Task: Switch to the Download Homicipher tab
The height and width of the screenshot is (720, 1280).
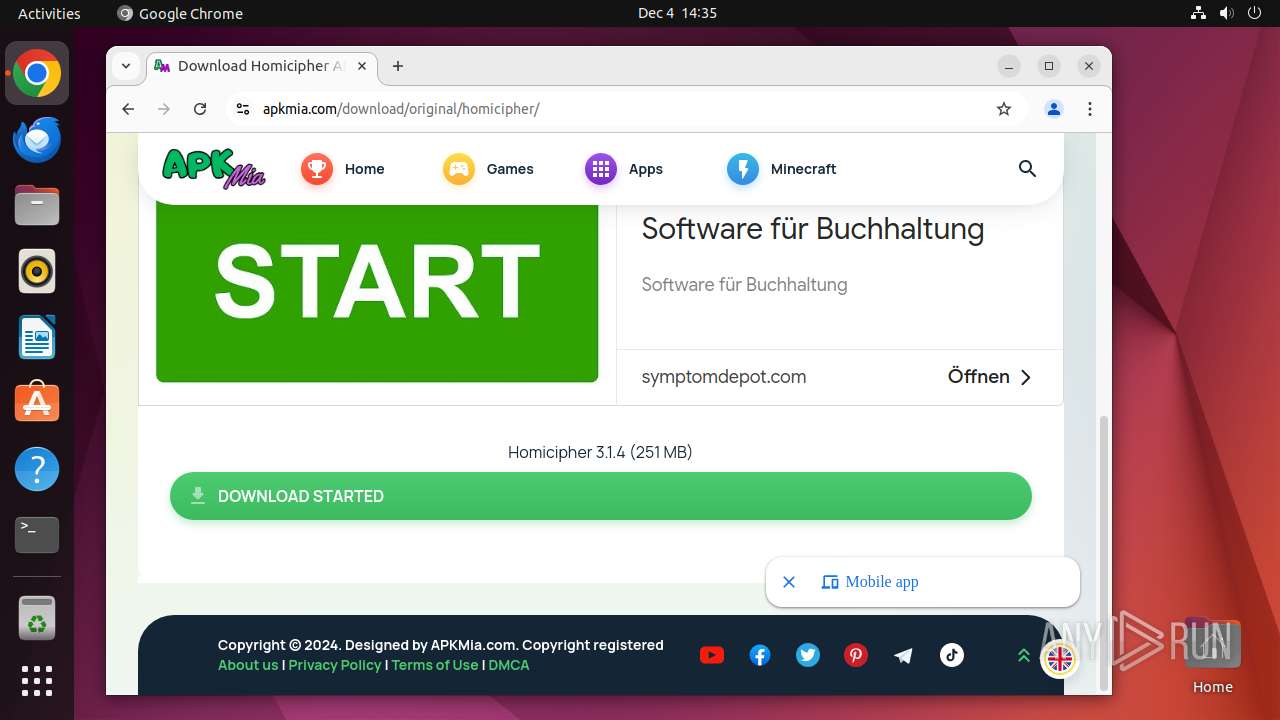Action: pos(261,66)
